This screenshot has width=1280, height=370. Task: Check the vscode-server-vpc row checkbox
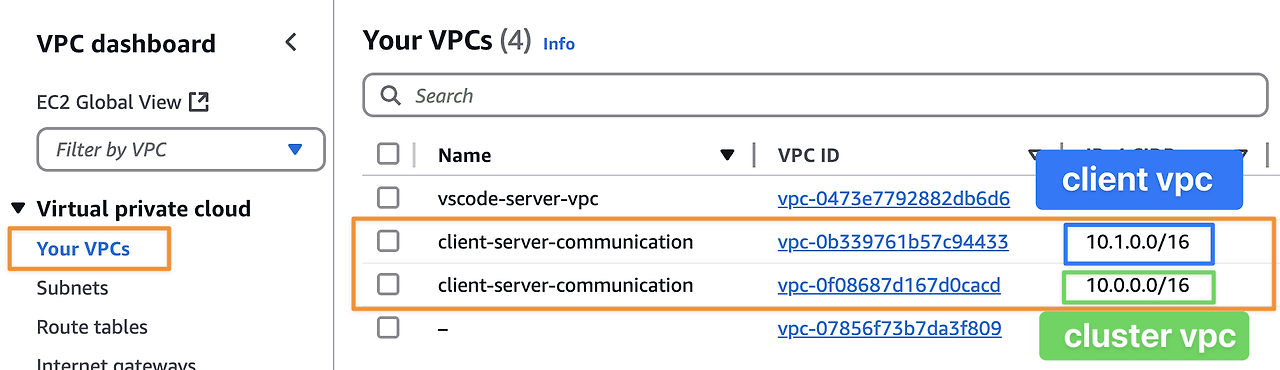tap(388, 197)
